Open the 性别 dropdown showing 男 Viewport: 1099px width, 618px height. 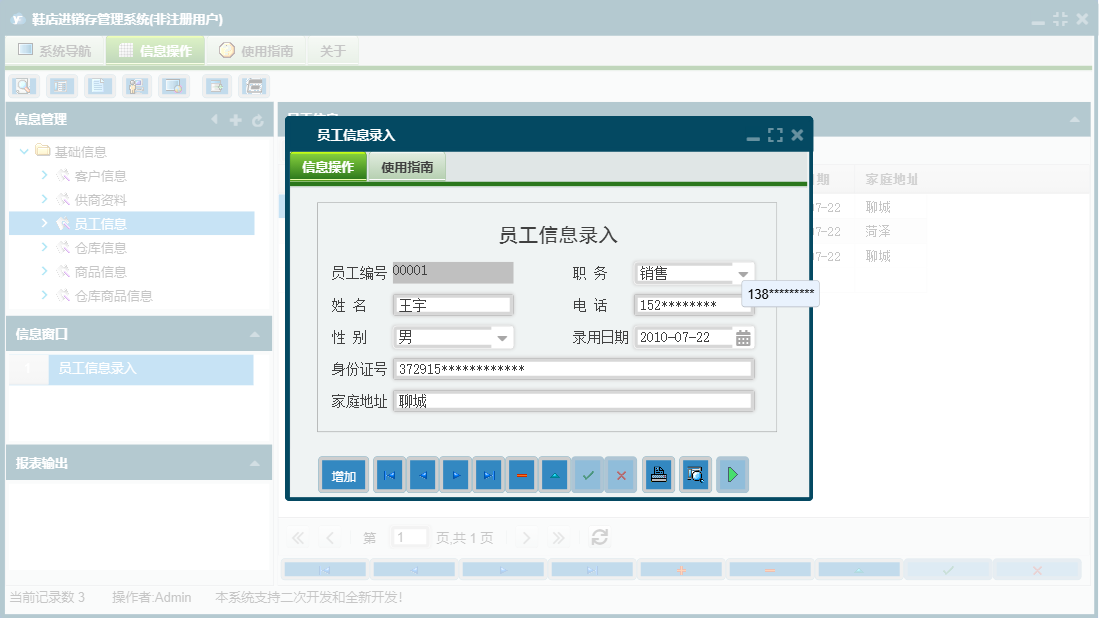tap(502, 337)
